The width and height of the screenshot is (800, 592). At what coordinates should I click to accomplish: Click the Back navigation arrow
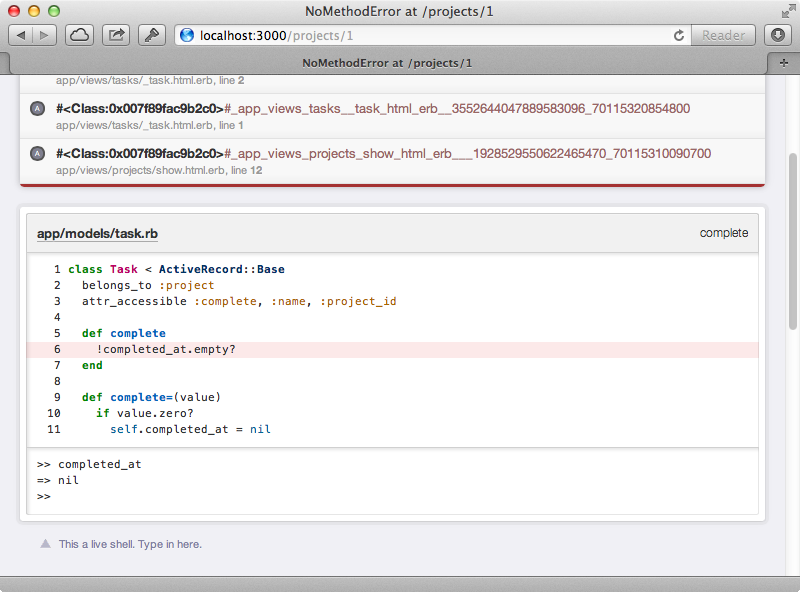tap(20, 34)
